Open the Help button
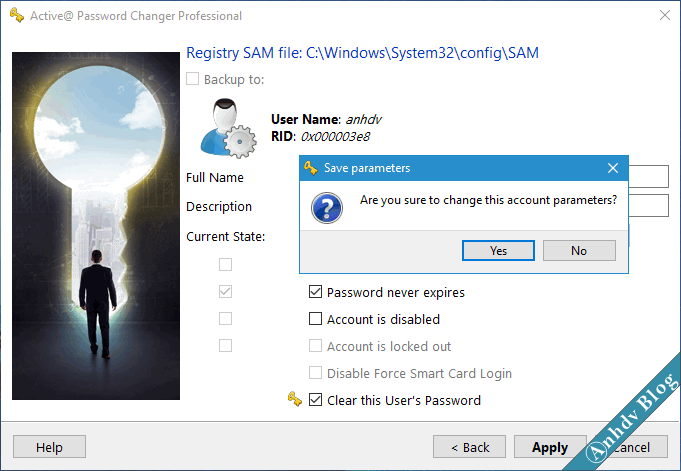681x471 pixels. (x=49, y=447)
